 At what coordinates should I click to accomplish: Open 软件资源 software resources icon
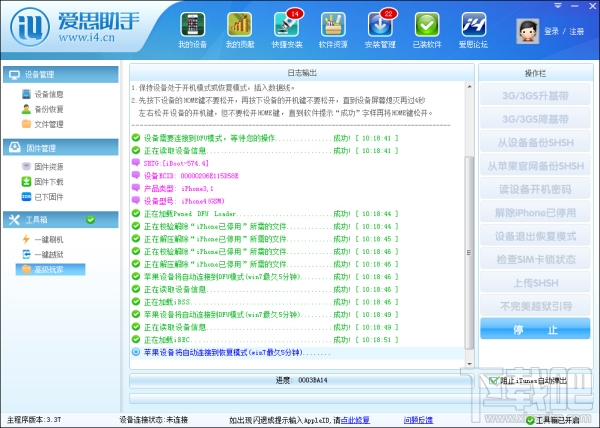(333, 31)
